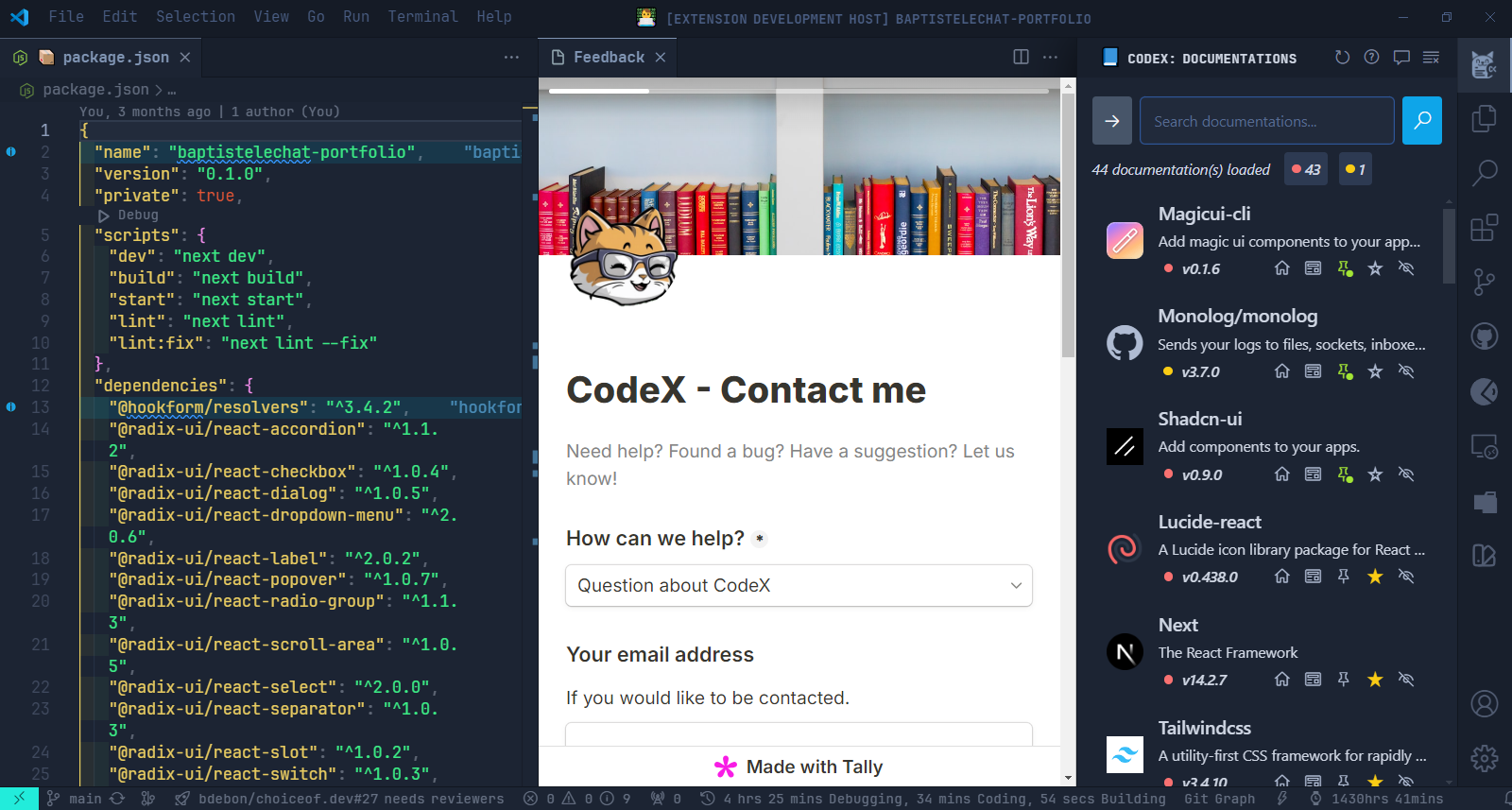The image size is (1512, 810).
Task: Open Next home icon
Action: click(1281, 680)
